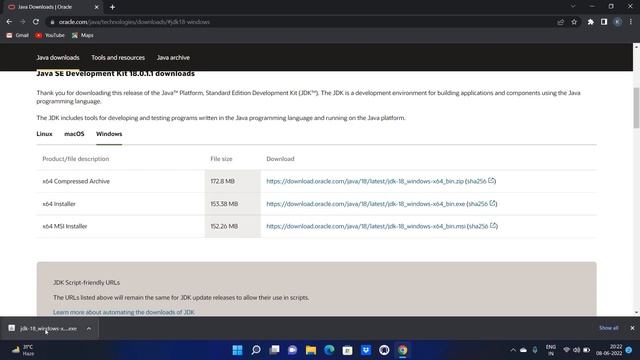Viewport: 640px width, 360px height.
Task: Open Learn more about automating downloads link
Action: 124,312
